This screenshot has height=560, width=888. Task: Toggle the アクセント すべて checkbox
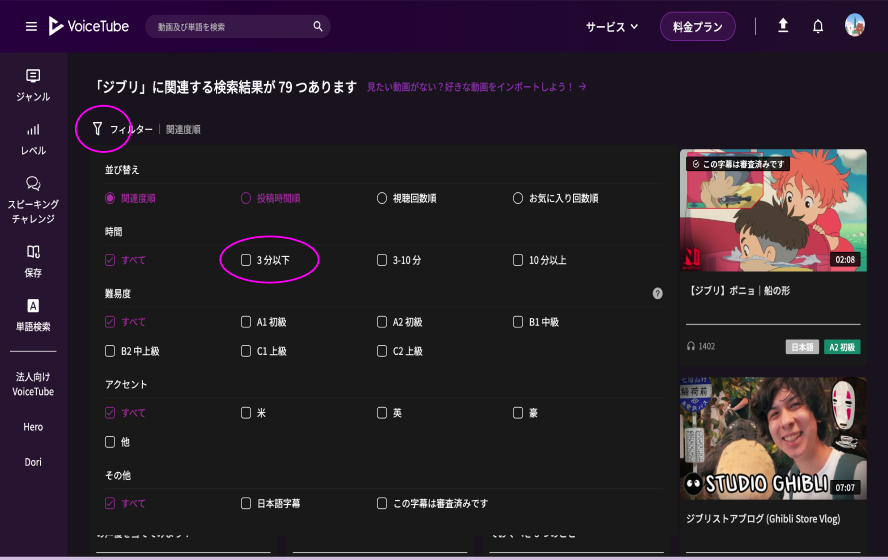coord(110,413)
